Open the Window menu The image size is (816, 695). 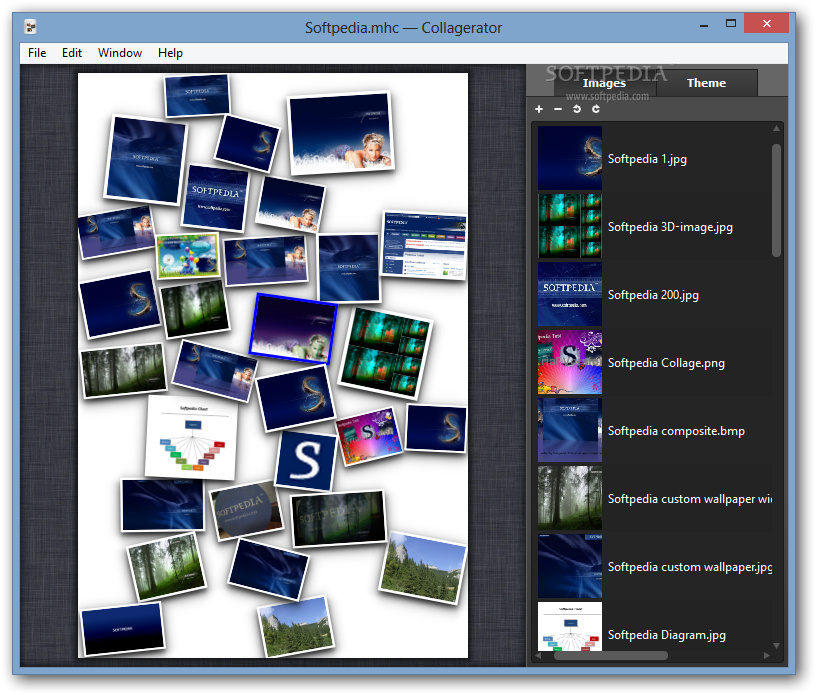point(120,53)
